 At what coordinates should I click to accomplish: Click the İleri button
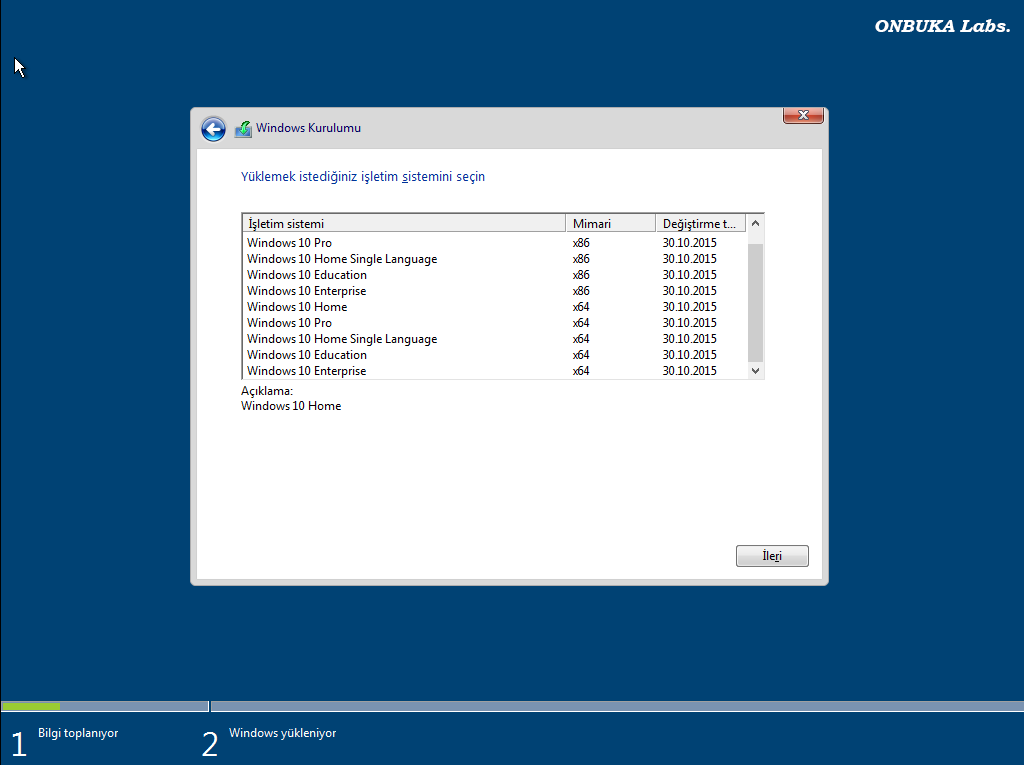coord(772,556)
